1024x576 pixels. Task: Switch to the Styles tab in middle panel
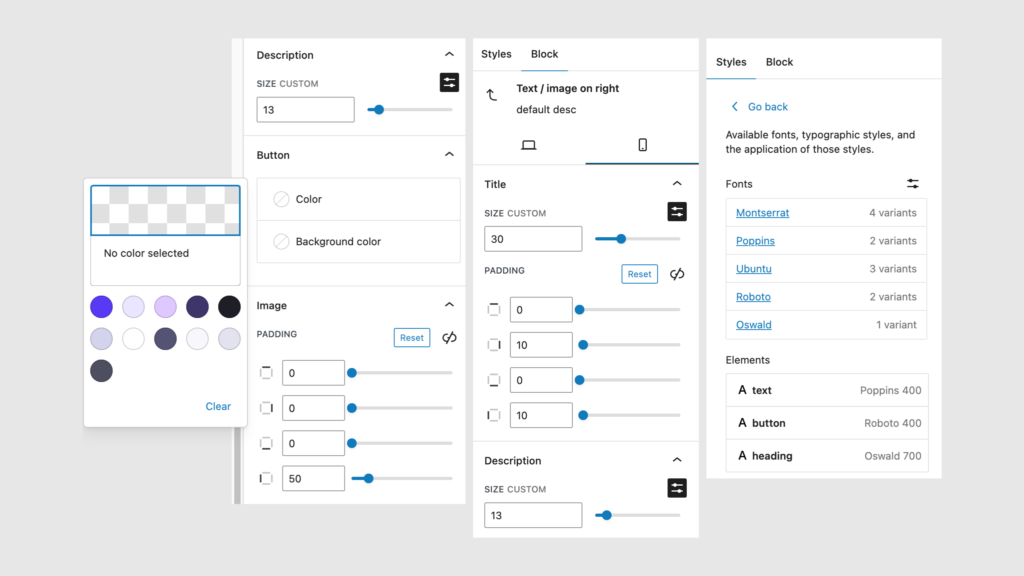[x=496, y=54]
